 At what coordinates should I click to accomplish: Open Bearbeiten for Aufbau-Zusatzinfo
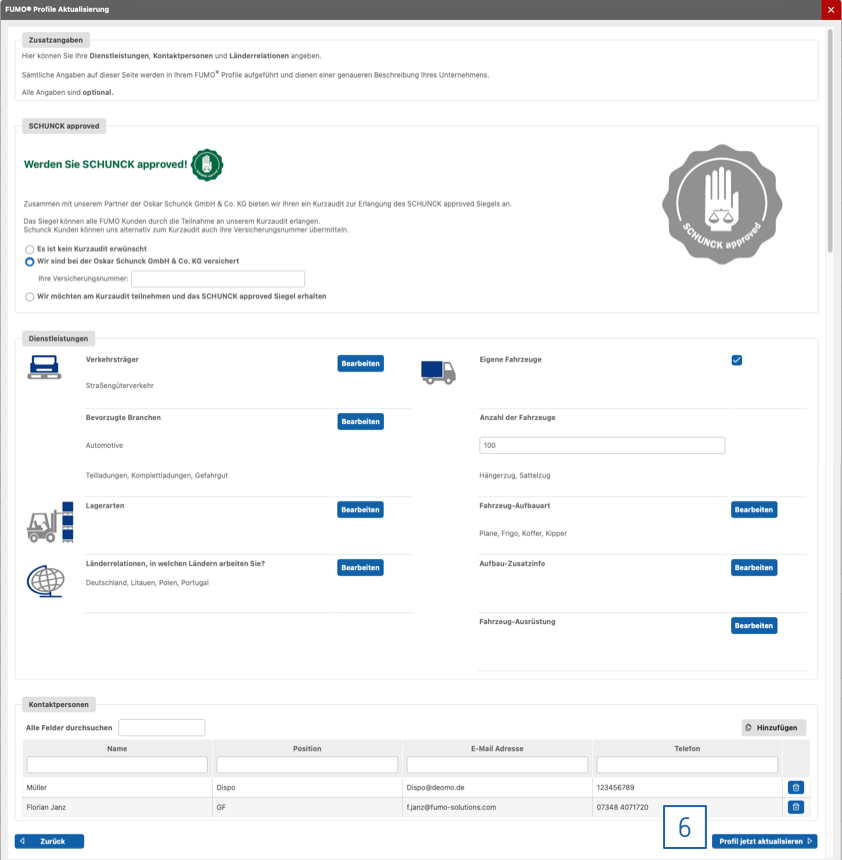coord(754,568)
